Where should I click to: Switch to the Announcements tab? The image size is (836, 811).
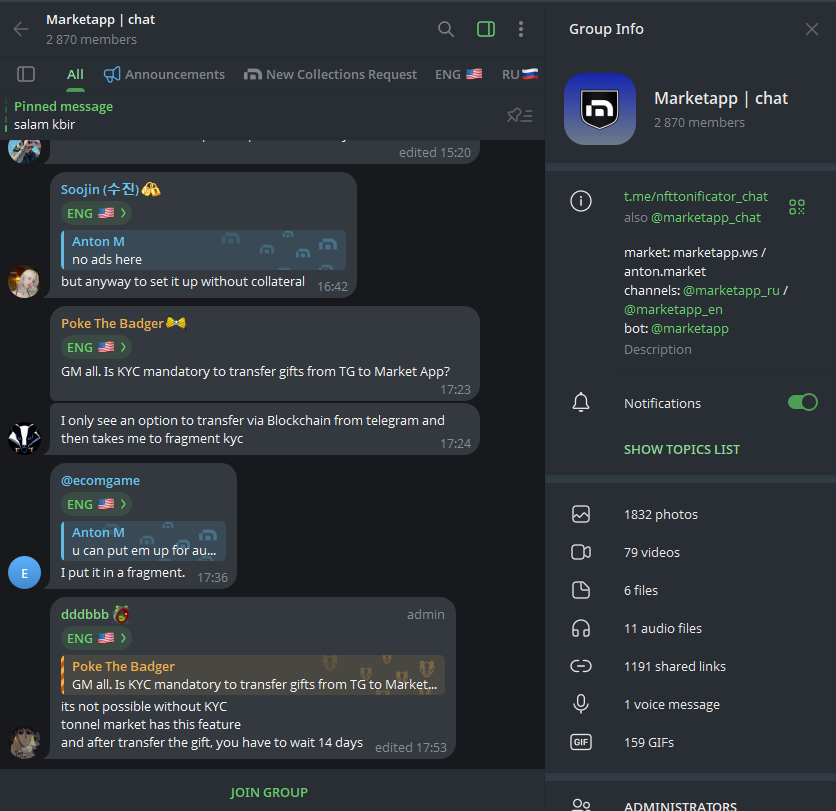(x=164, y=75)
